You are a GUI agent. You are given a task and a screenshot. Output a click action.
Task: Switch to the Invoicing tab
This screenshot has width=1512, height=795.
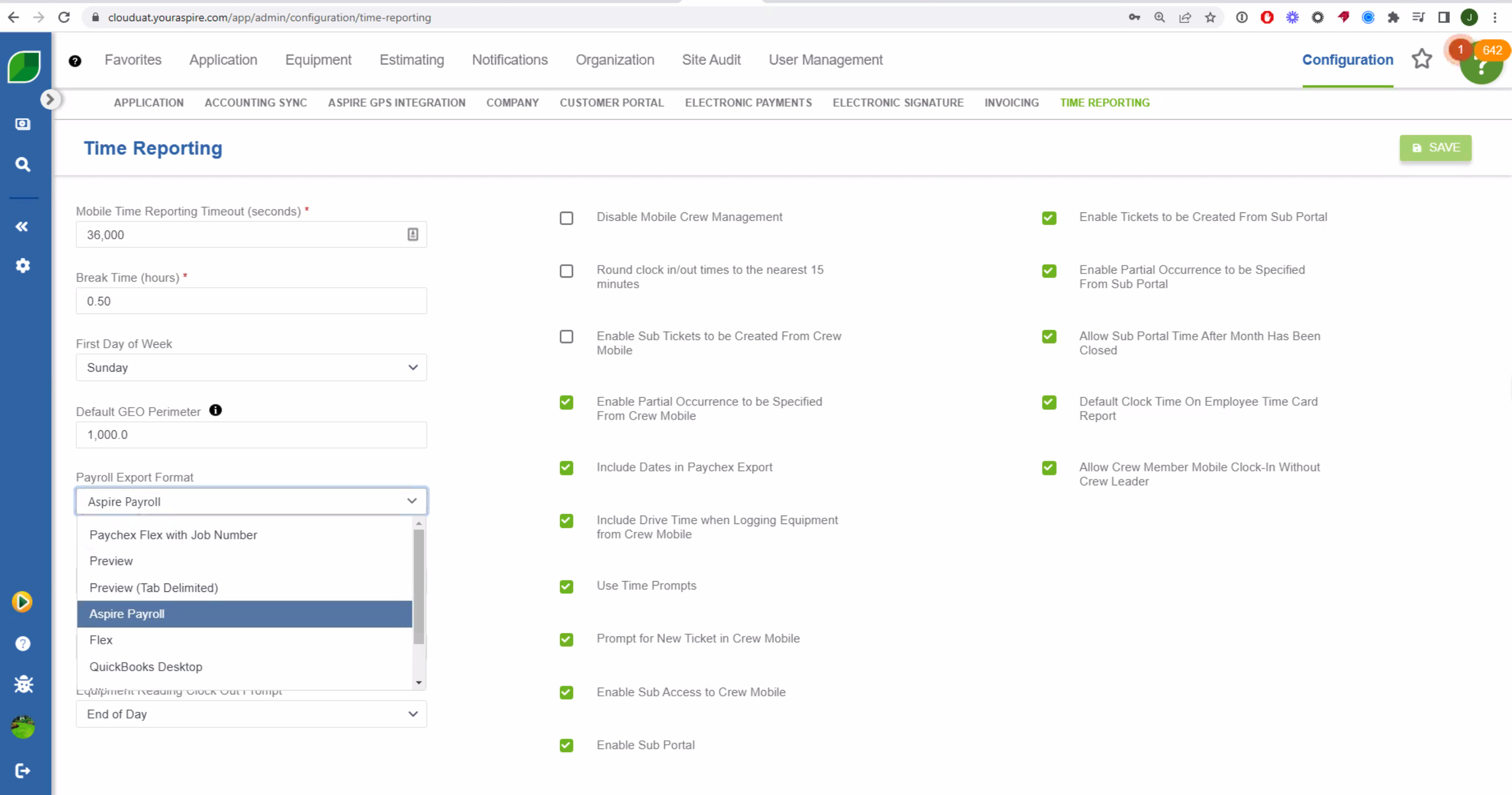click(x=1011, y=103)
